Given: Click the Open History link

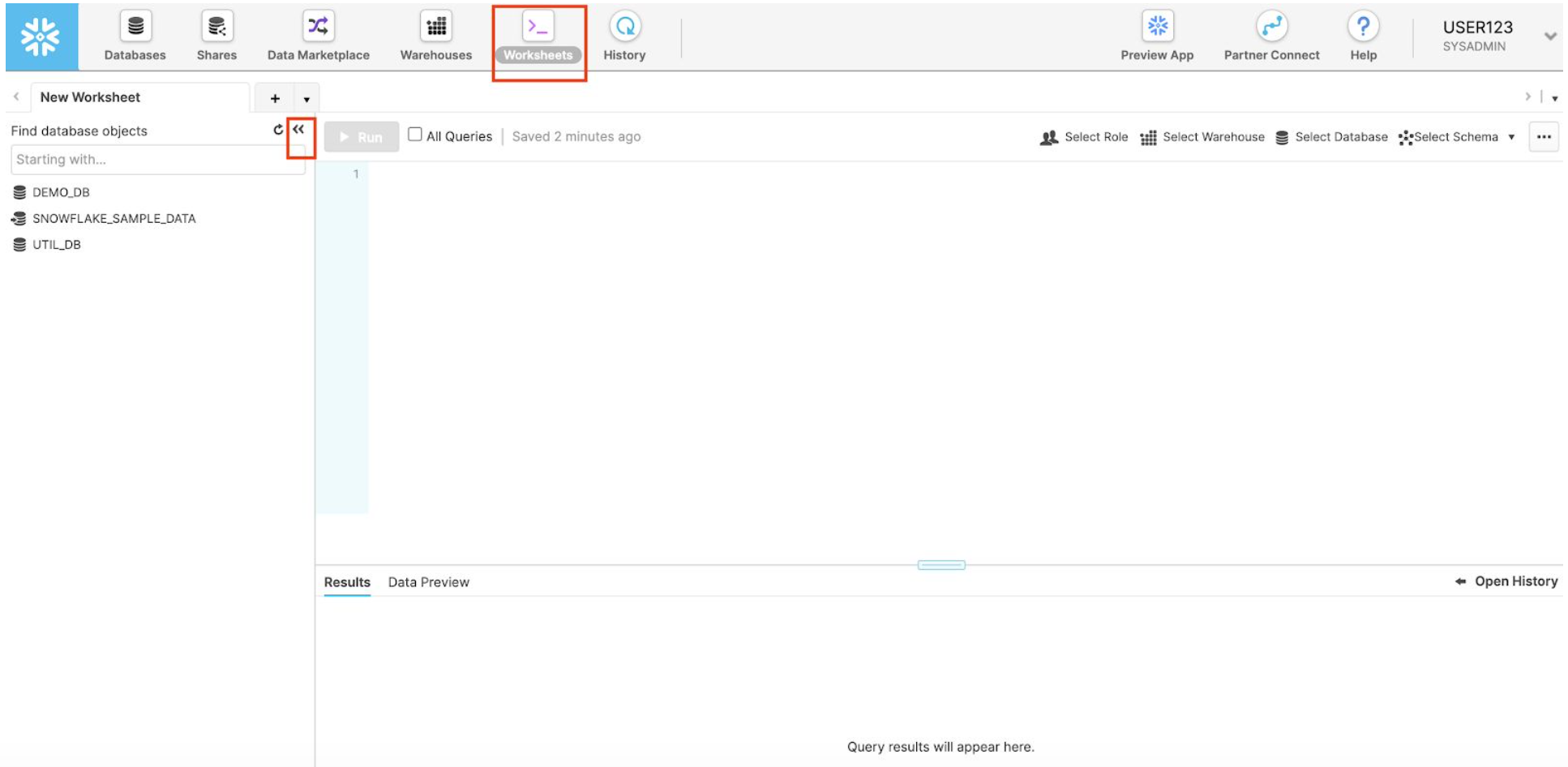Looking at the screenshot, I should (1507, 581).
